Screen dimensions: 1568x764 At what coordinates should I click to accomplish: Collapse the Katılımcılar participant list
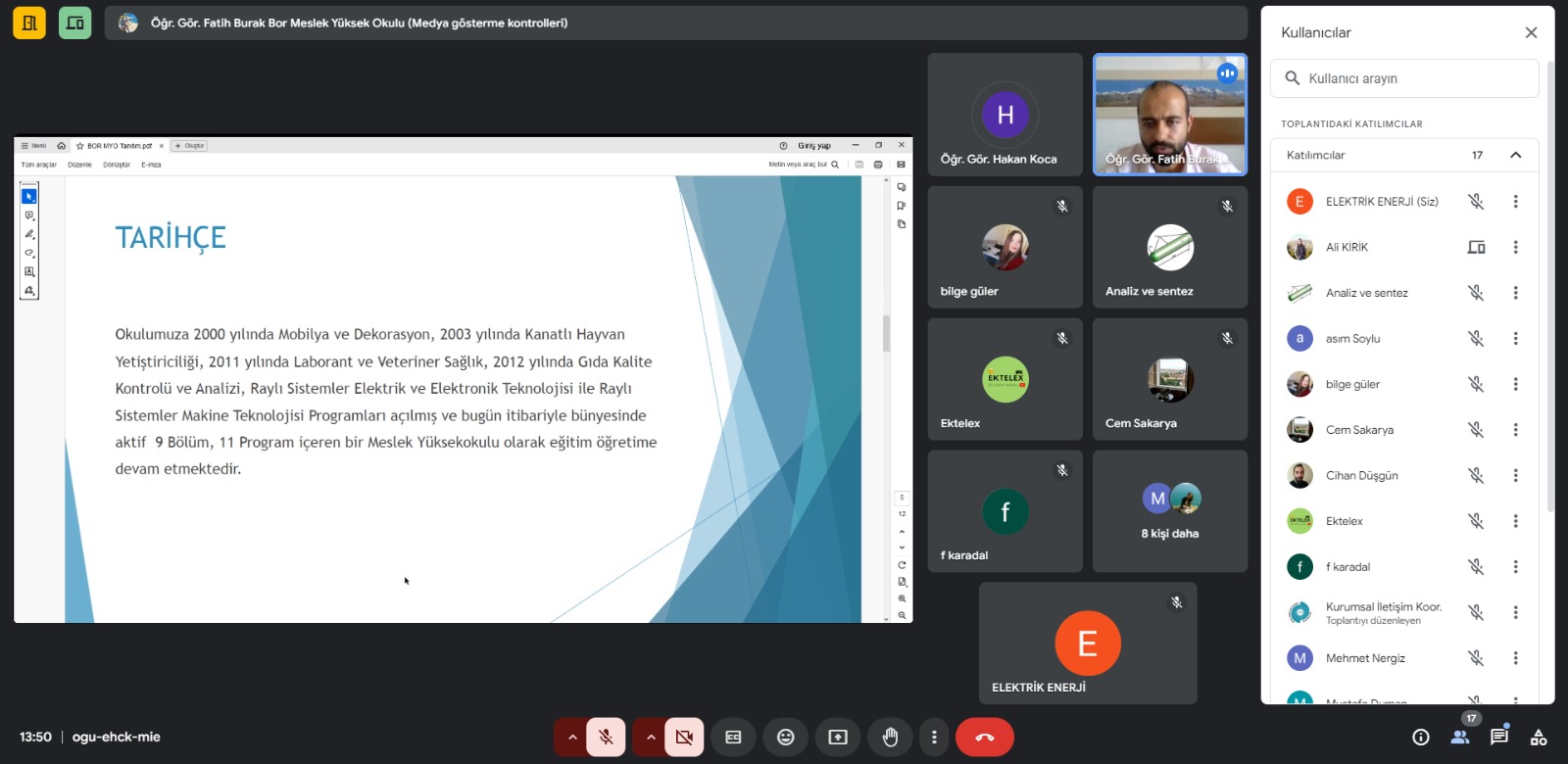[1515, 155]
